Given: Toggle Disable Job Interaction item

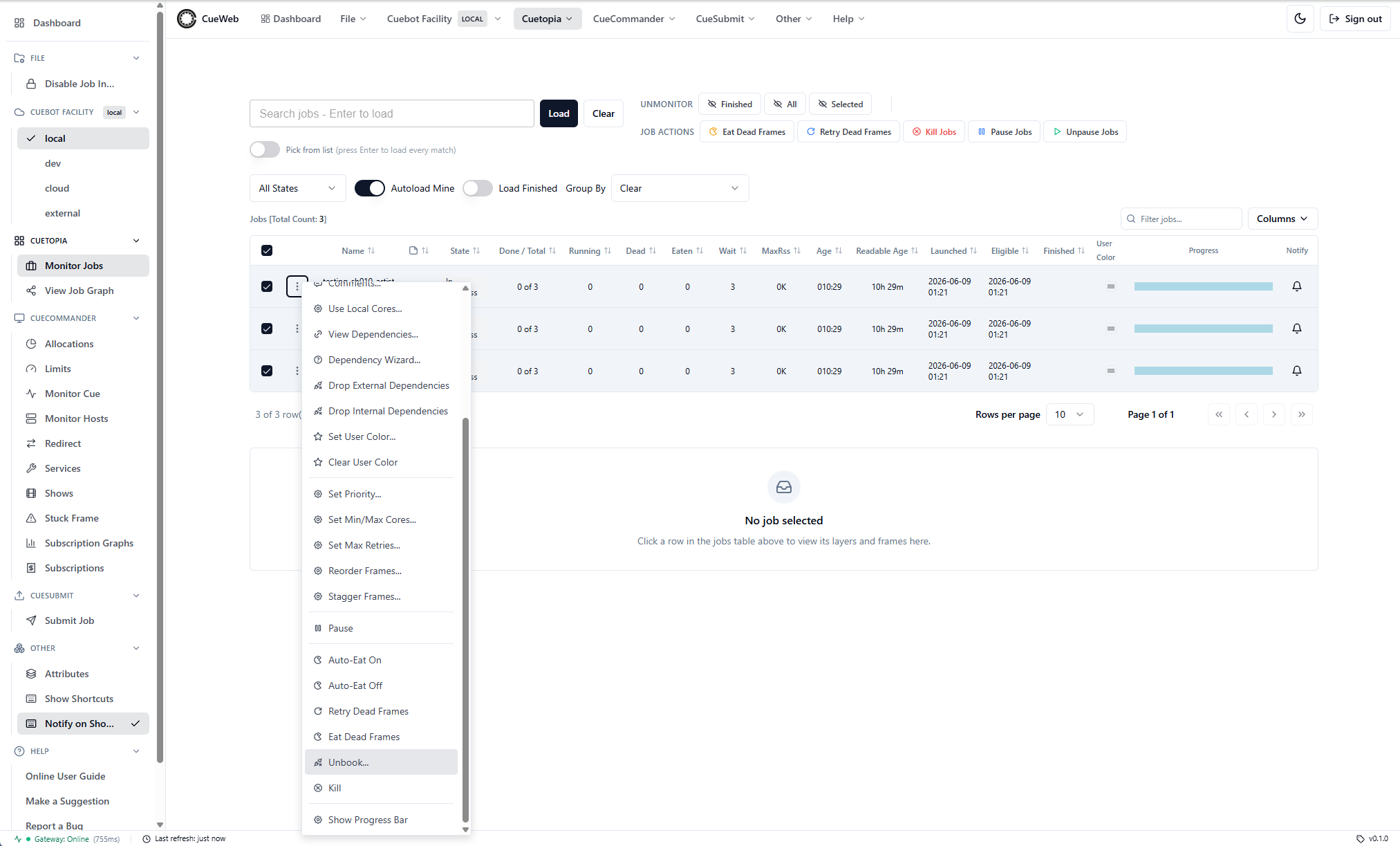Looking at the screenshot, I should pyautogui.click(x=83, y=84).
